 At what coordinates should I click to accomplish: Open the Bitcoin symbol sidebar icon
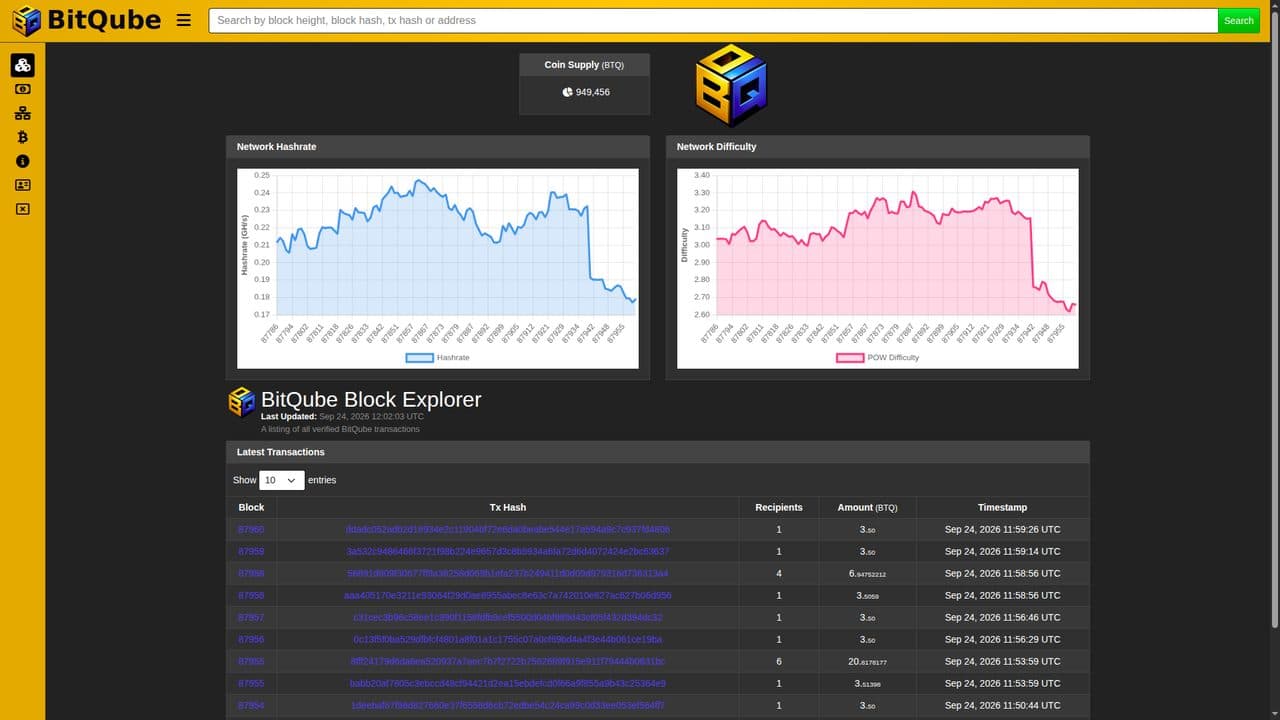(22, 137)
